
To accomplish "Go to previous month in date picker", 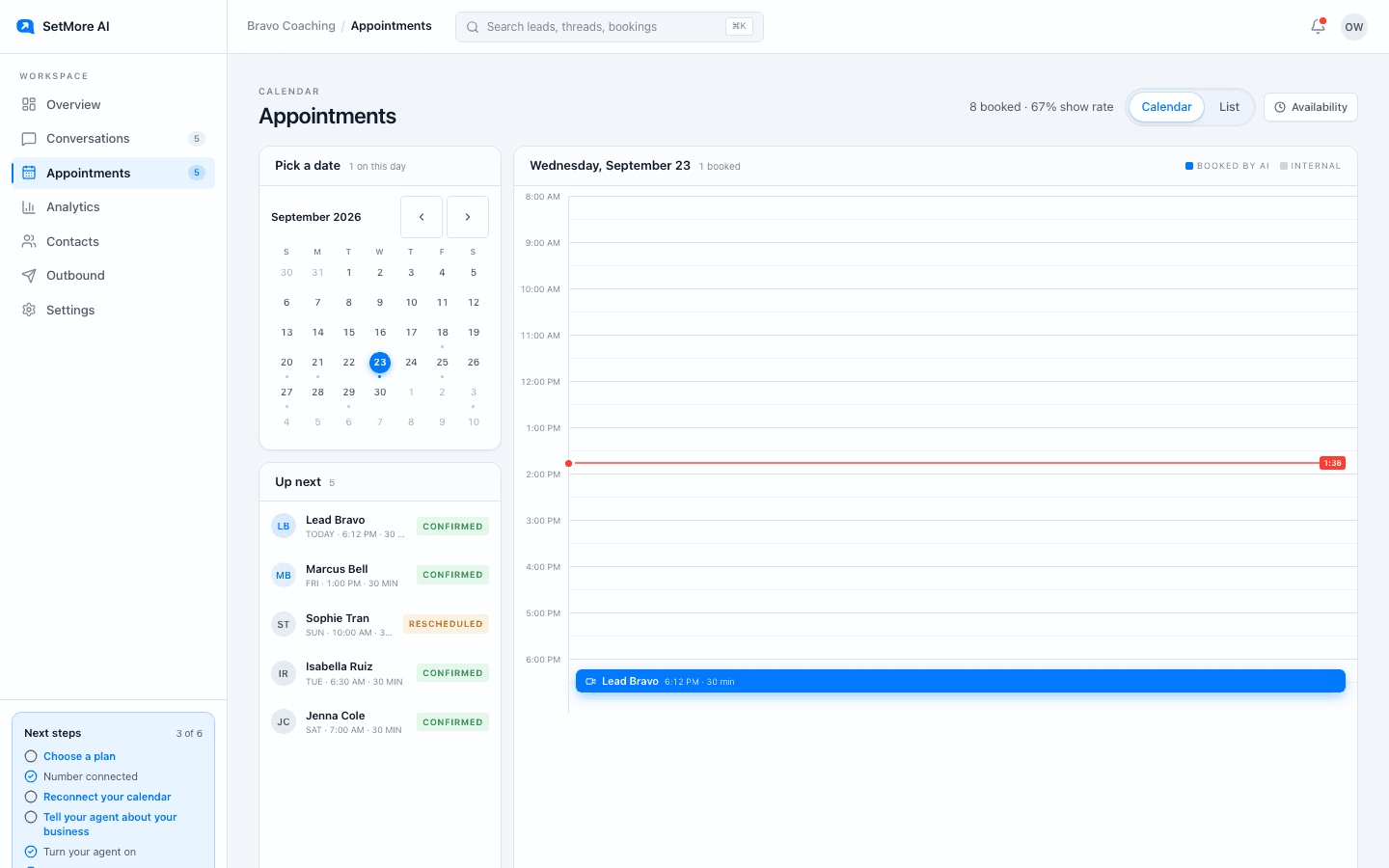I will click(422, 217).
